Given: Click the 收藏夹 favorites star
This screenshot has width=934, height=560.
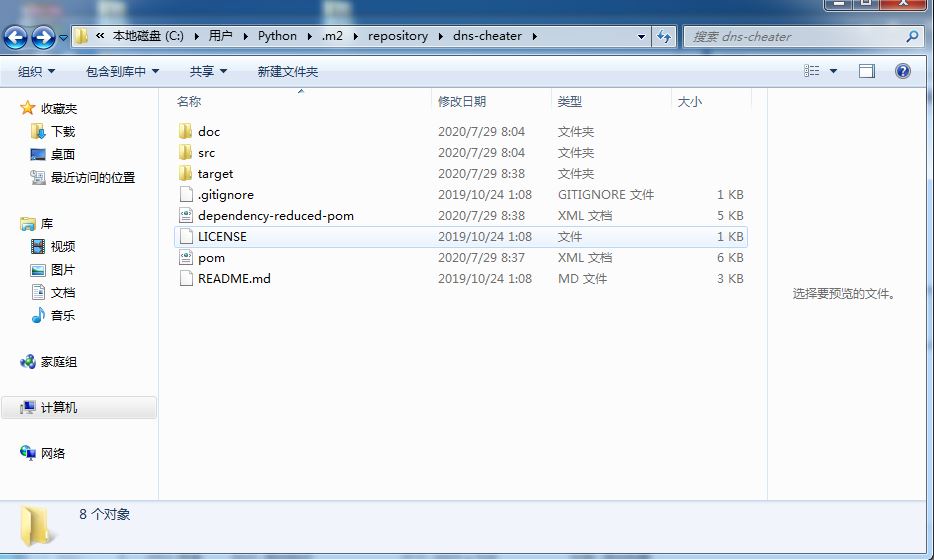Looking at the screenshot, I should [27, 108].
